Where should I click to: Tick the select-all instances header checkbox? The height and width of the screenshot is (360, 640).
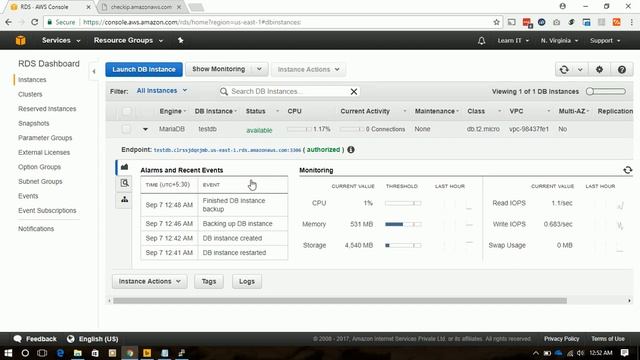click(127, 111)
